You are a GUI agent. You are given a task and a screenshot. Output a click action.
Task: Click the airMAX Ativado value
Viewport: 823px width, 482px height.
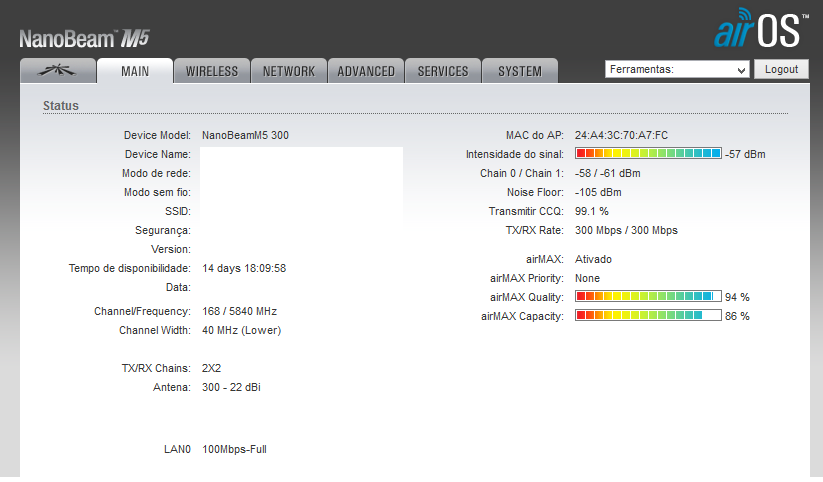(x=594, y=259)
